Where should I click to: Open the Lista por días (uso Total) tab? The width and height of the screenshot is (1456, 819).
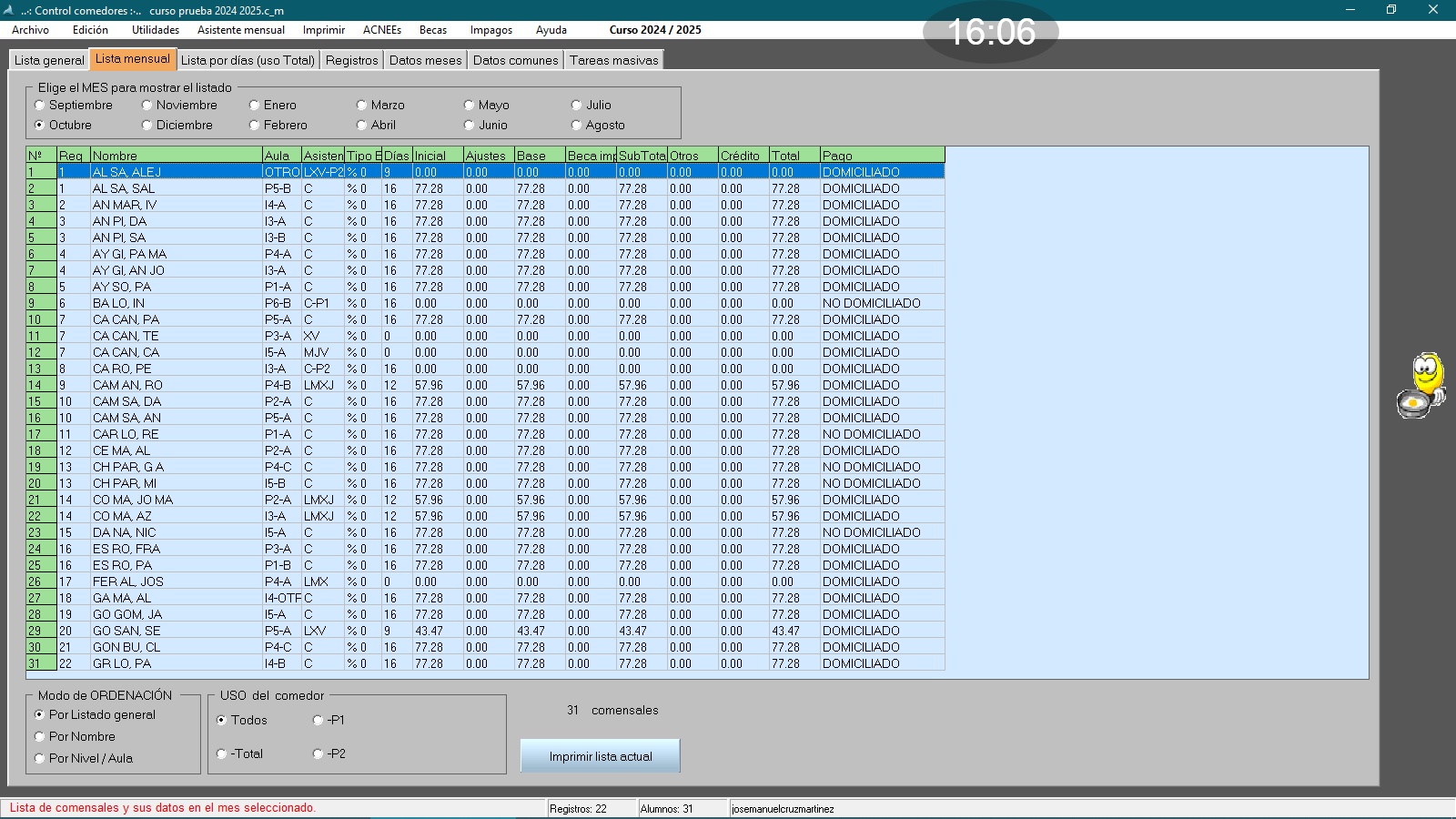click(248, 60)
